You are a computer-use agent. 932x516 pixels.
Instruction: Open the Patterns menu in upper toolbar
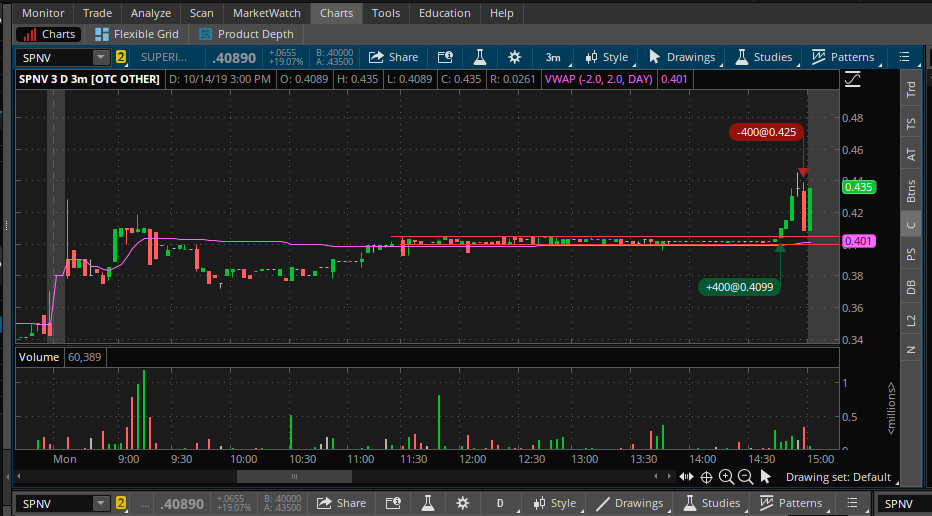(843, 58)
